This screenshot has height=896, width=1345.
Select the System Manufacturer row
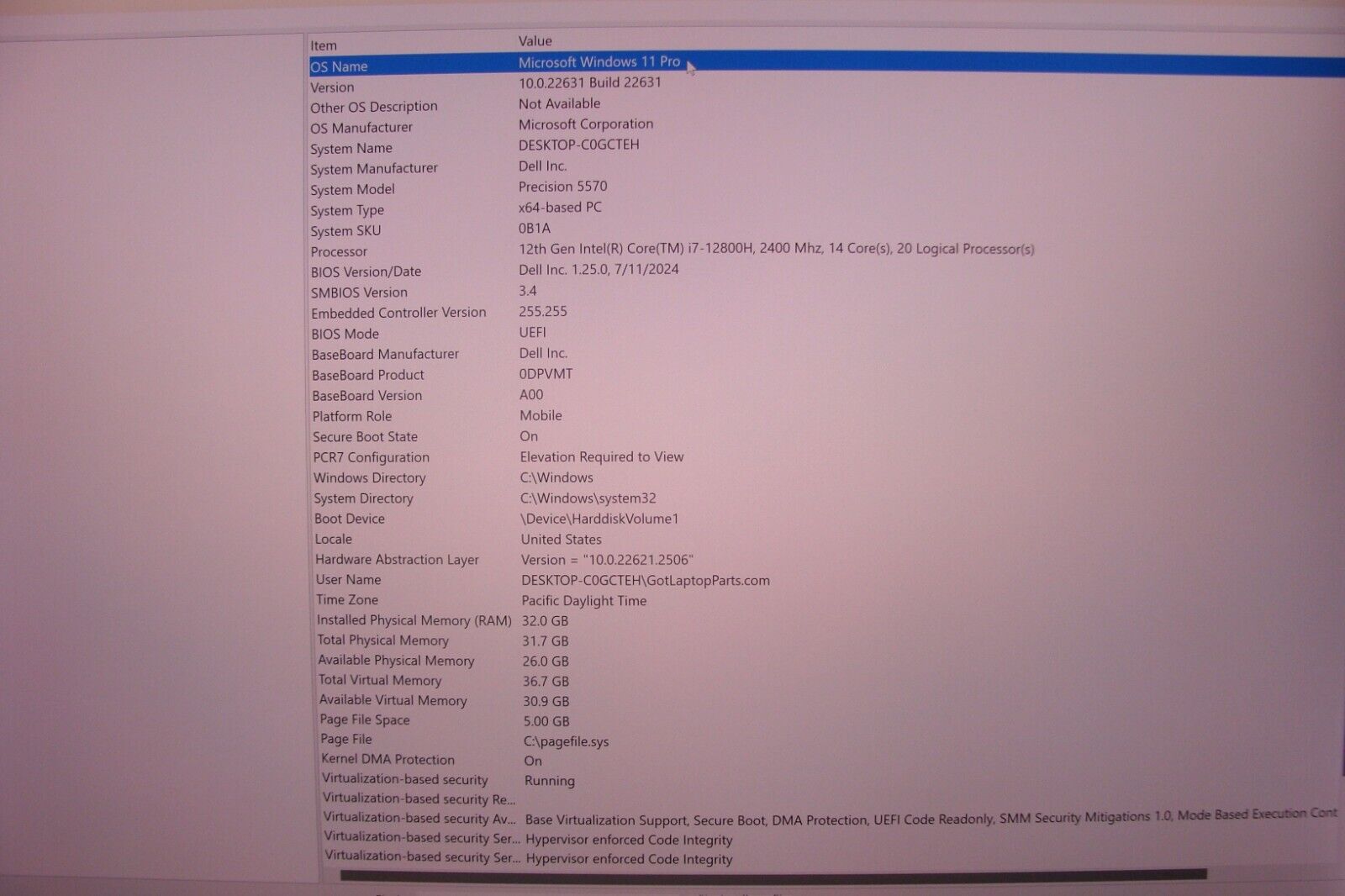826,168
